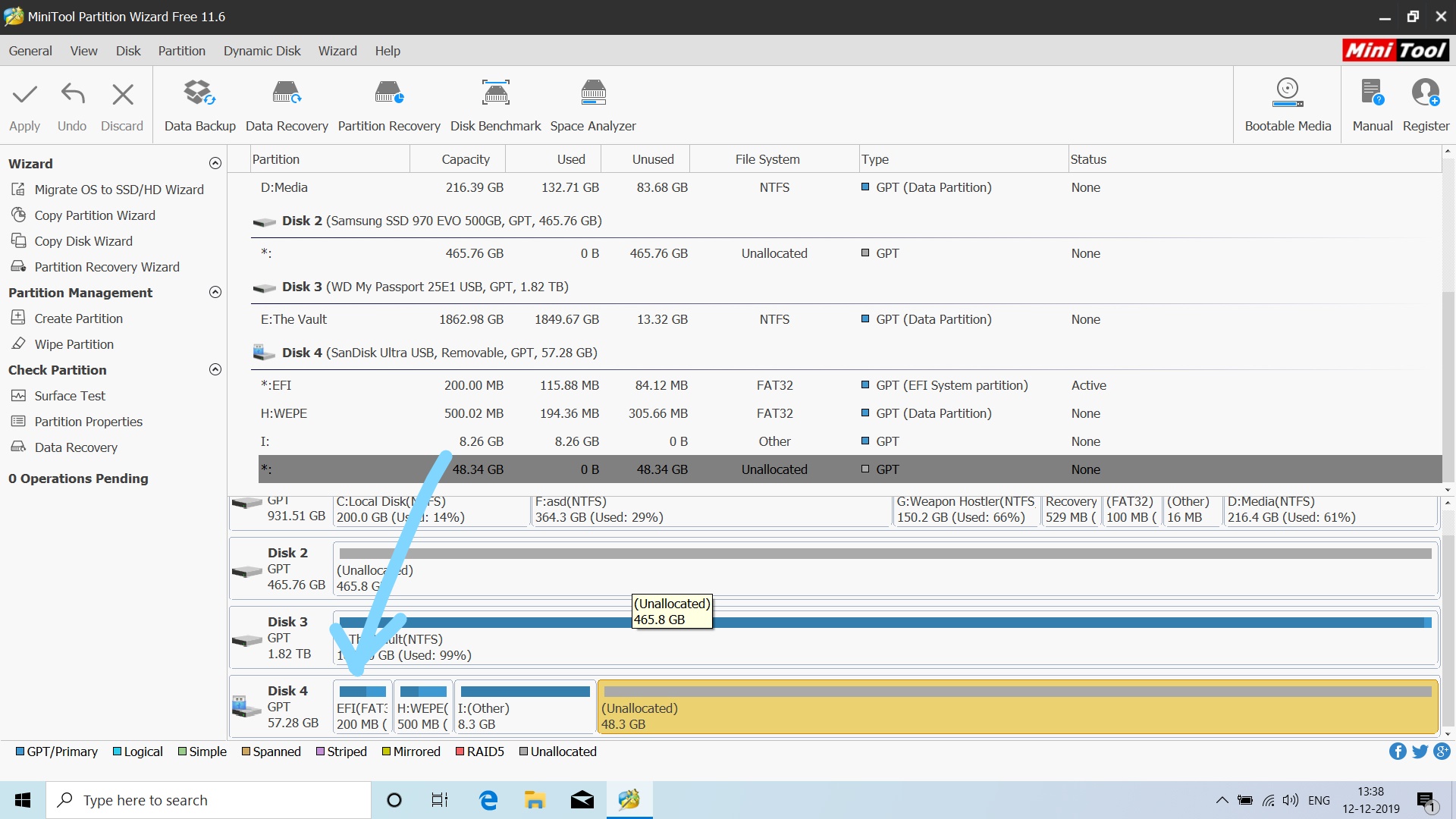Screen dimensions: 1456x819
Task: Click EFI(FAT32) 200 MB block in disk map
Action: tap(362, 707)
